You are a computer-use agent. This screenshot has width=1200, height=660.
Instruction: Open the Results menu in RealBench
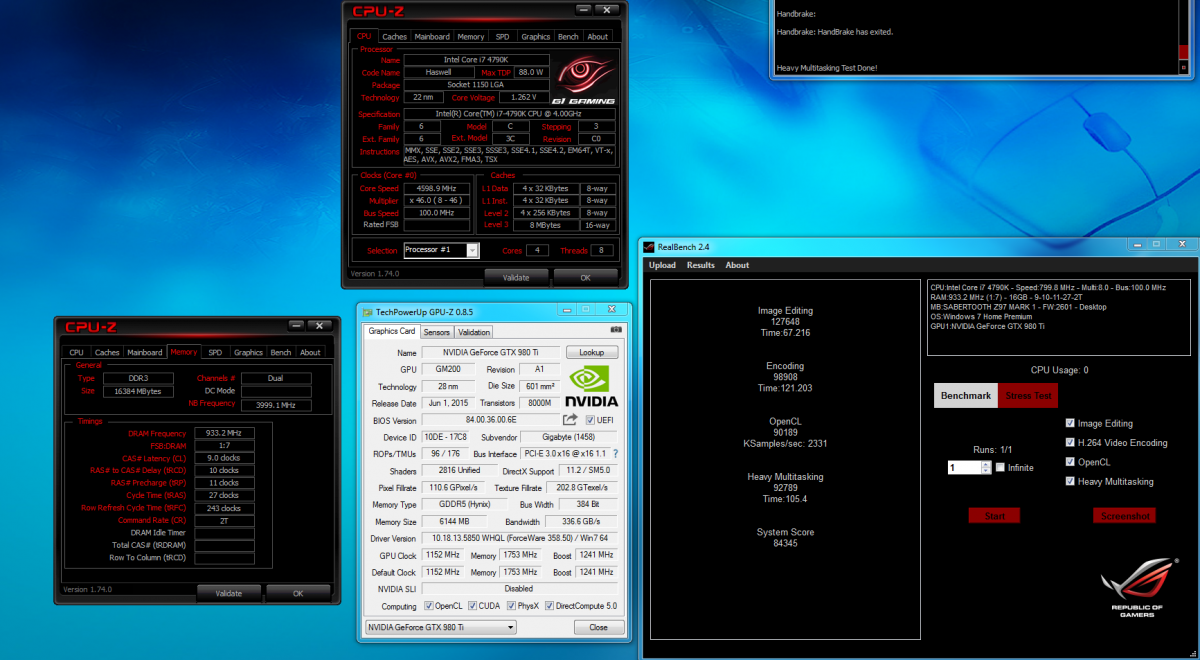tap(701, 265)
